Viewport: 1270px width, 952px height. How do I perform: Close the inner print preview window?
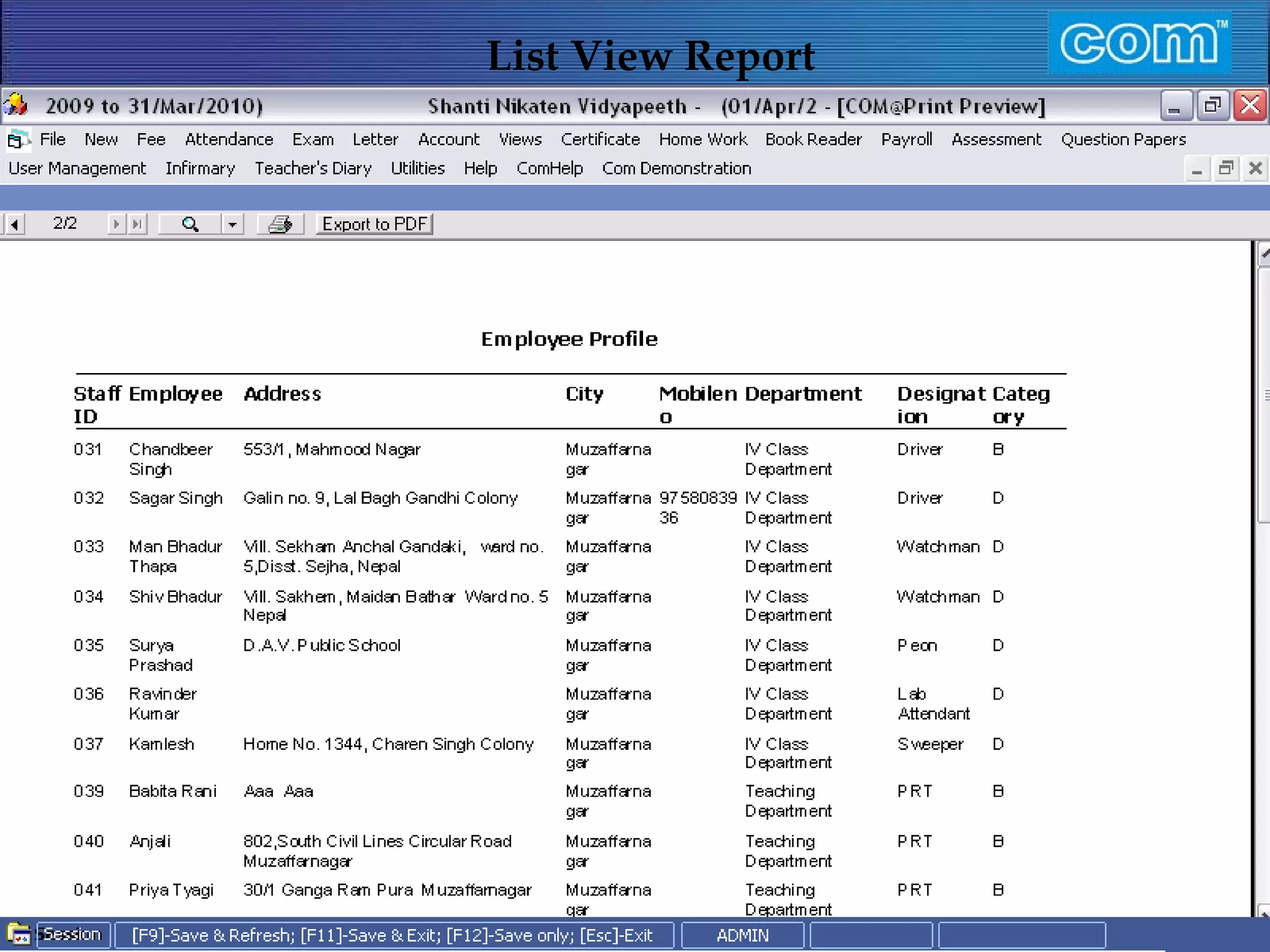pyautogui.click(x=1256, y=169)
